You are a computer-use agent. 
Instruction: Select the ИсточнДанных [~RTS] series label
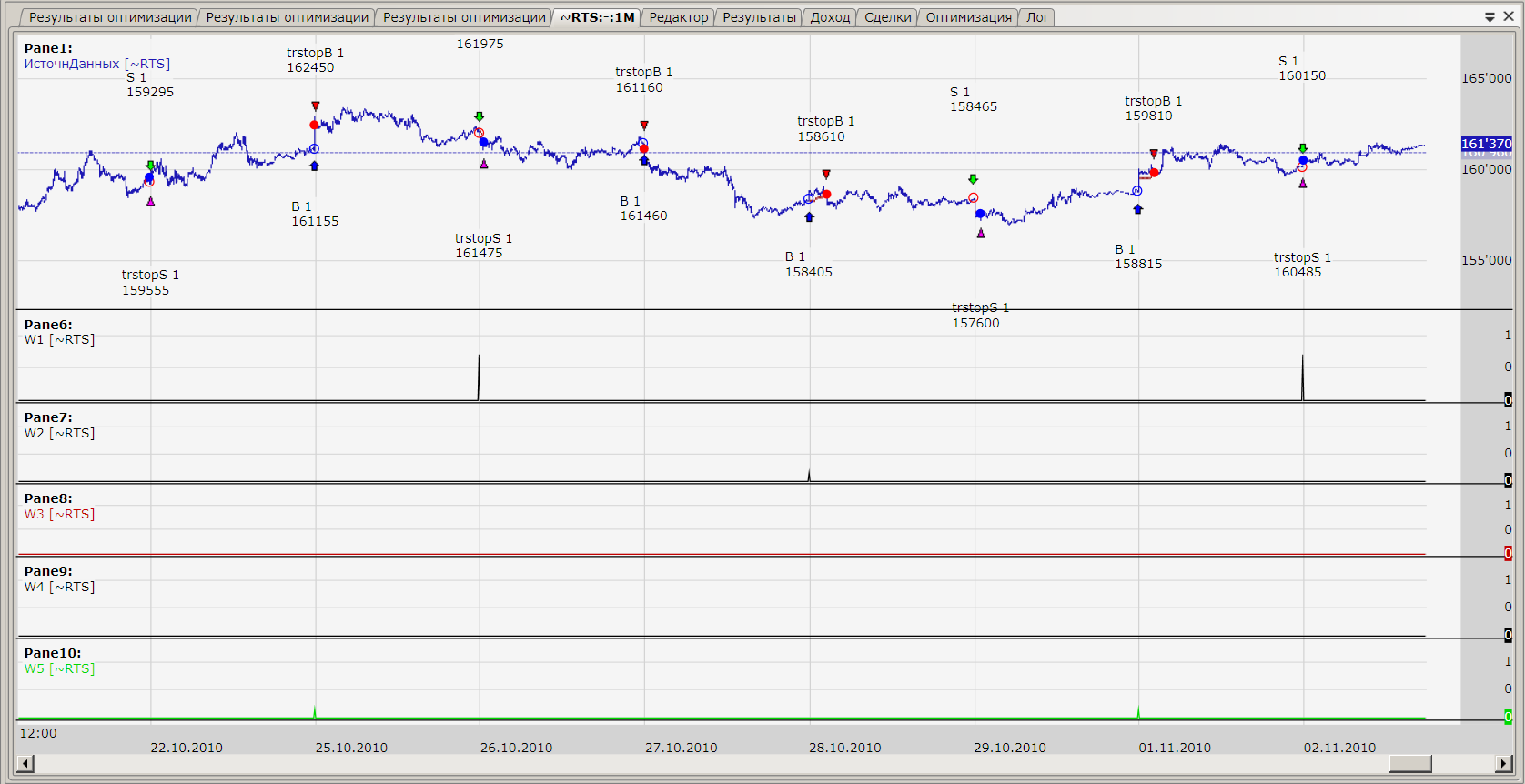tap(96, 64)
